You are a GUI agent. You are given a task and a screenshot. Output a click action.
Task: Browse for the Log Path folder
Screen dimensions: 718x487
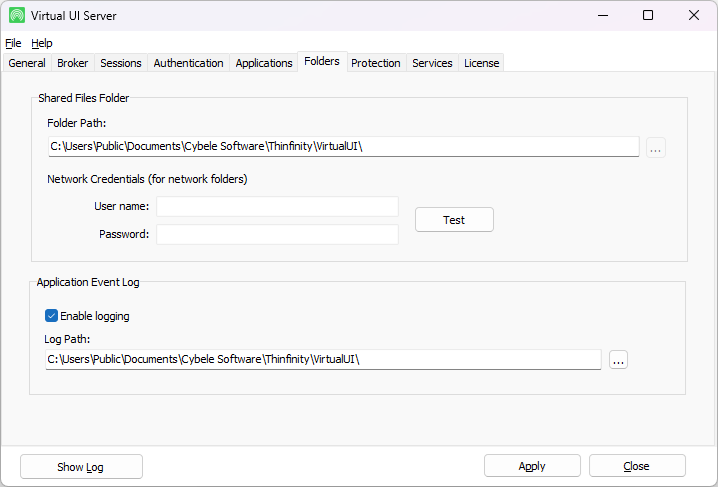[x=618, y=360]
